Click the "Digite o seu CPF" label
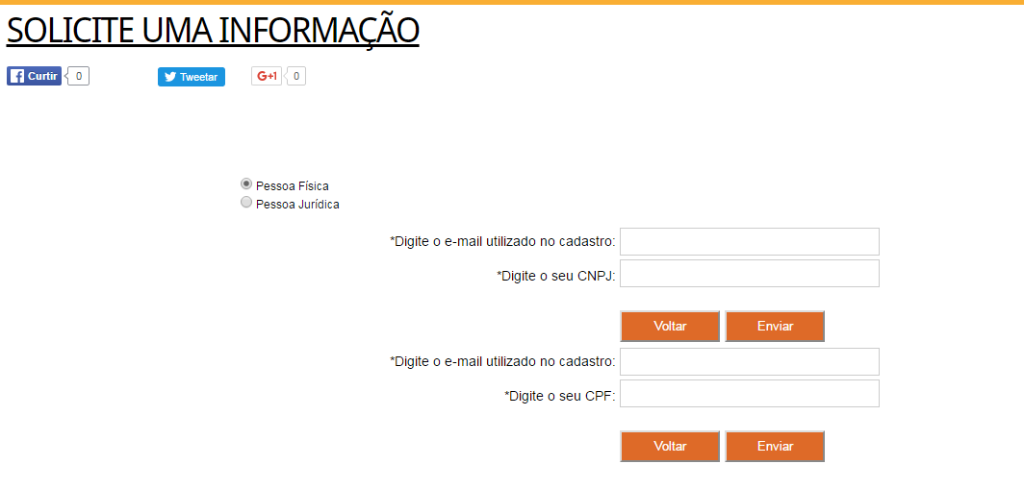This screenshot has height=489, width=1024. [x=560, y=396]
